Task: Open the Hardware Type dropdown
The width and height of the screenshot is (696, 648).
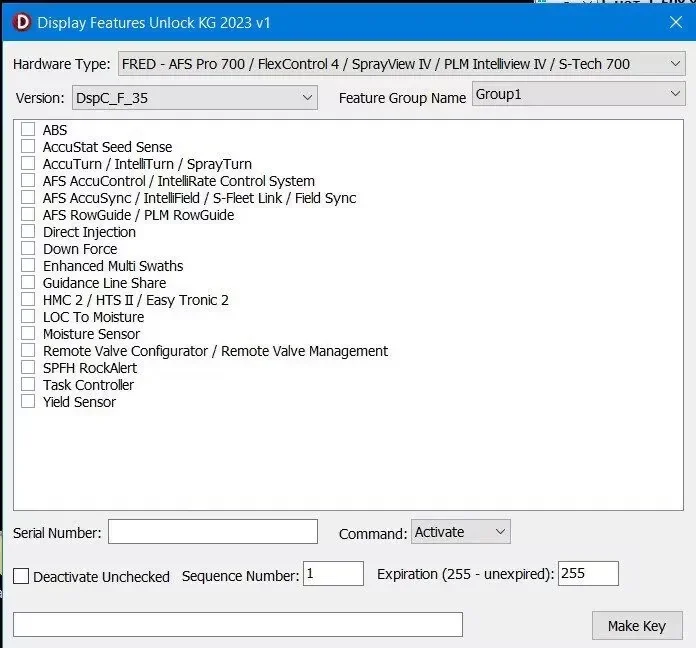Action: coord(402,64)
